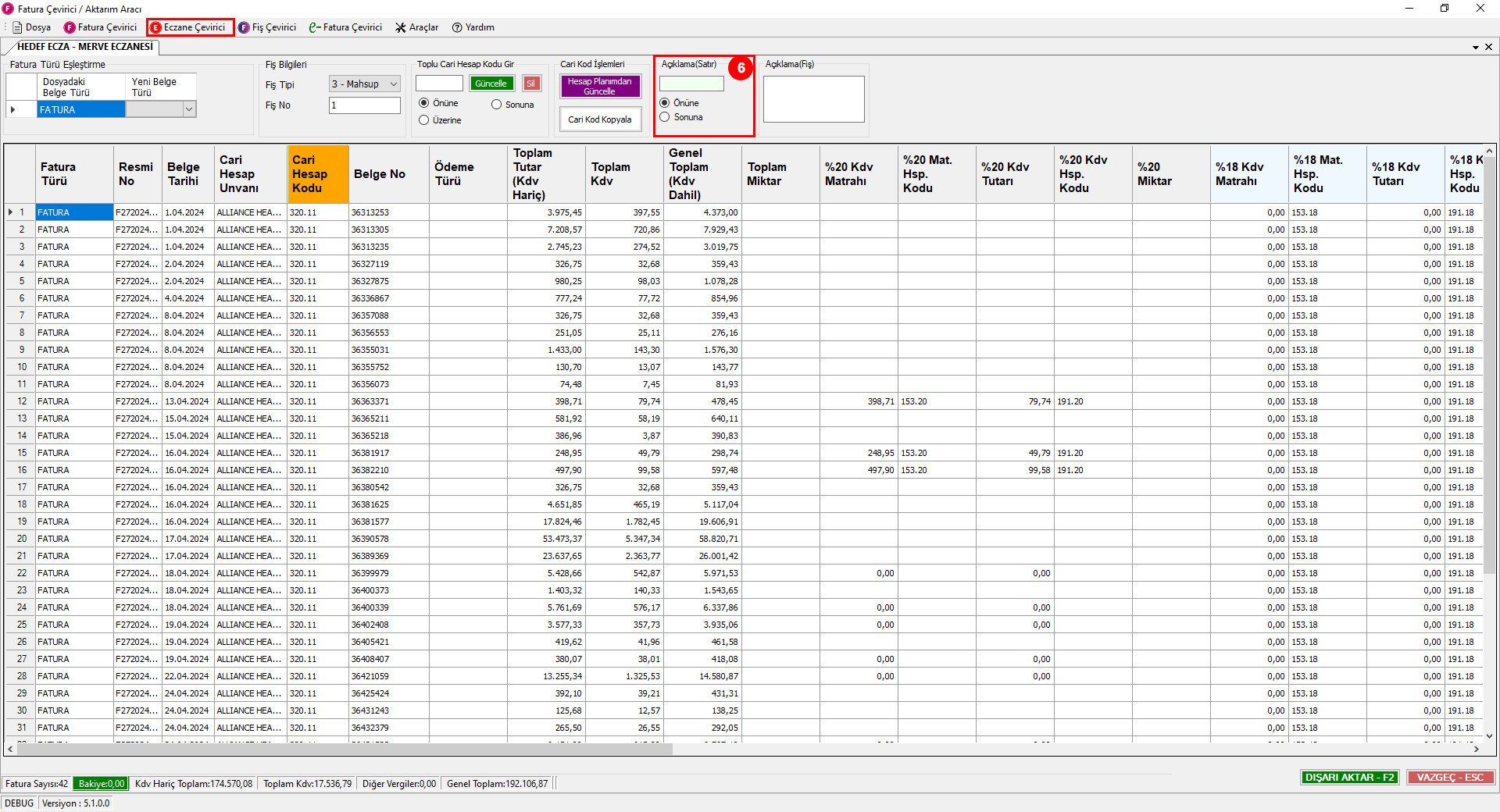Select Önüne under Açıklama(Satır)
The height and width of the screenshot is (812, 1500).
coord(680,103)
